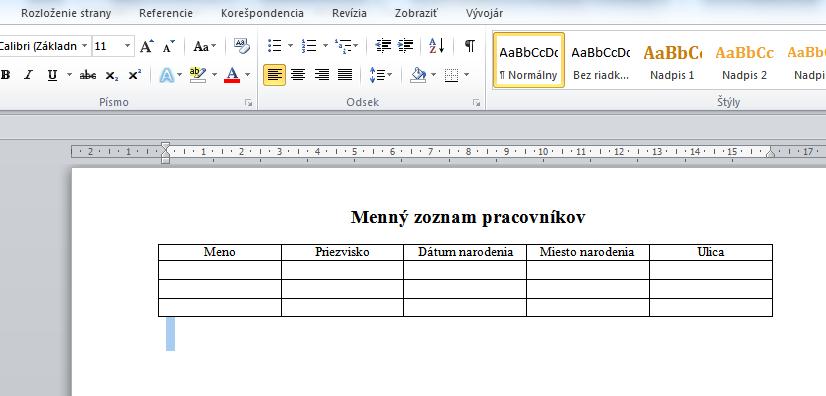Click the Shrink Font icon
Image resolution: width=826 pixels, height=396 pixels.
tap(168, 46)
